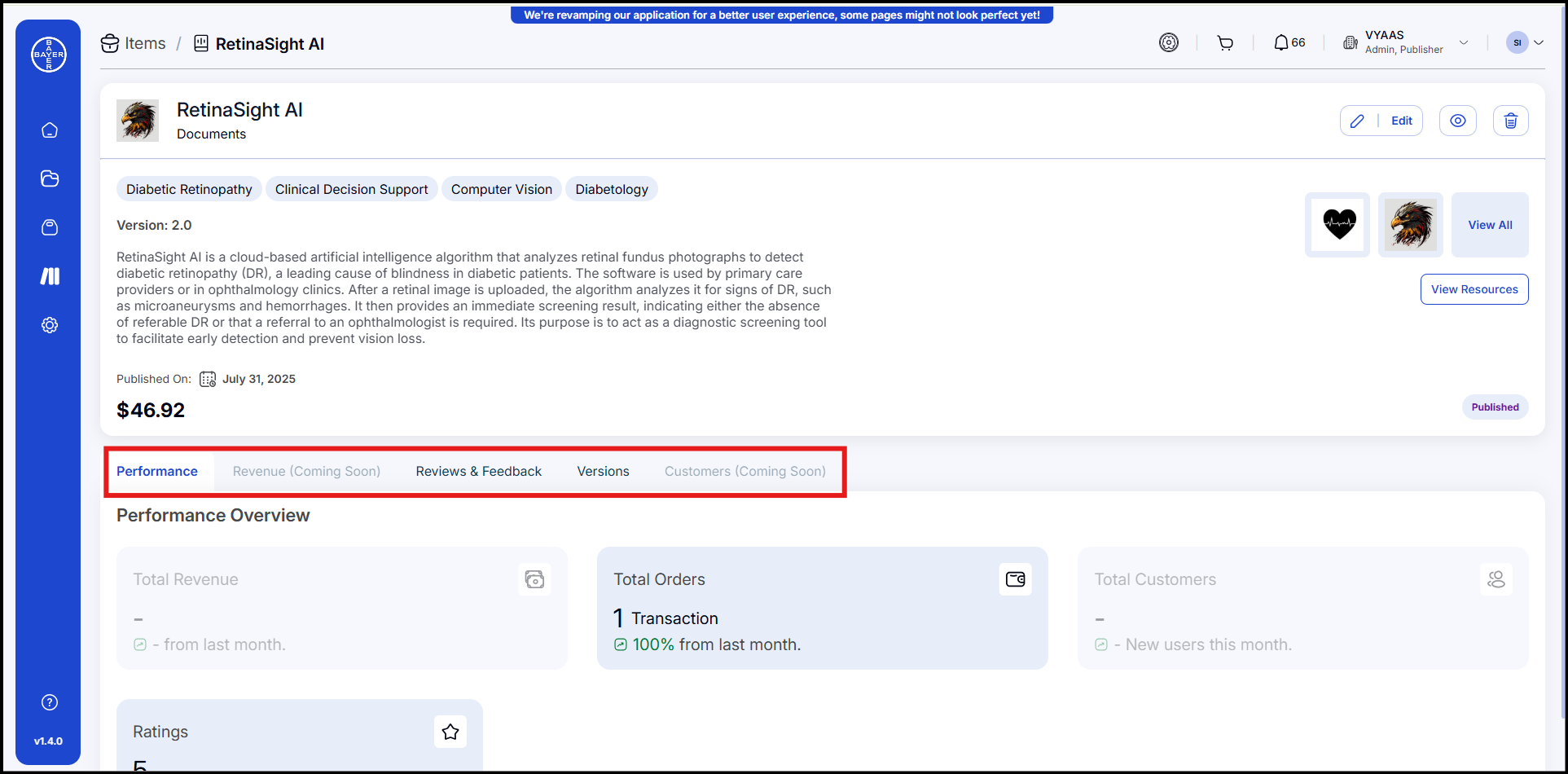Click the 'Version: 2.0' text
Screen dimensions: 1568x774
[x=154, y=225]
